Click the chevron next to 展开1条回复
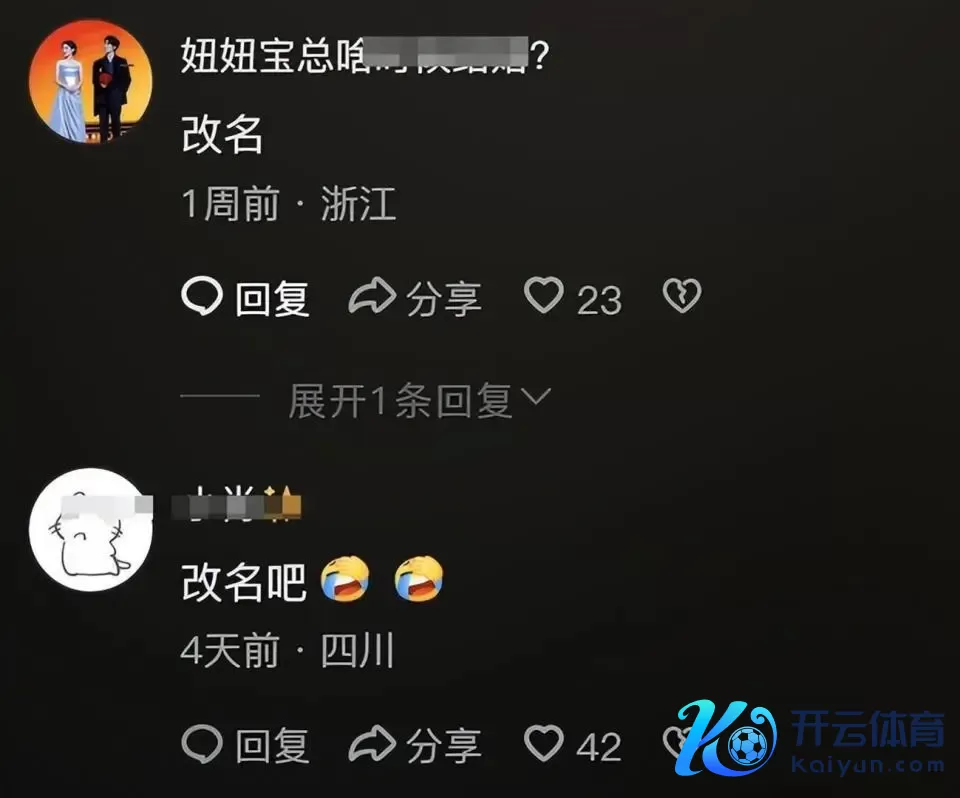Screen dimensions: 960x798 click(538, 397)
